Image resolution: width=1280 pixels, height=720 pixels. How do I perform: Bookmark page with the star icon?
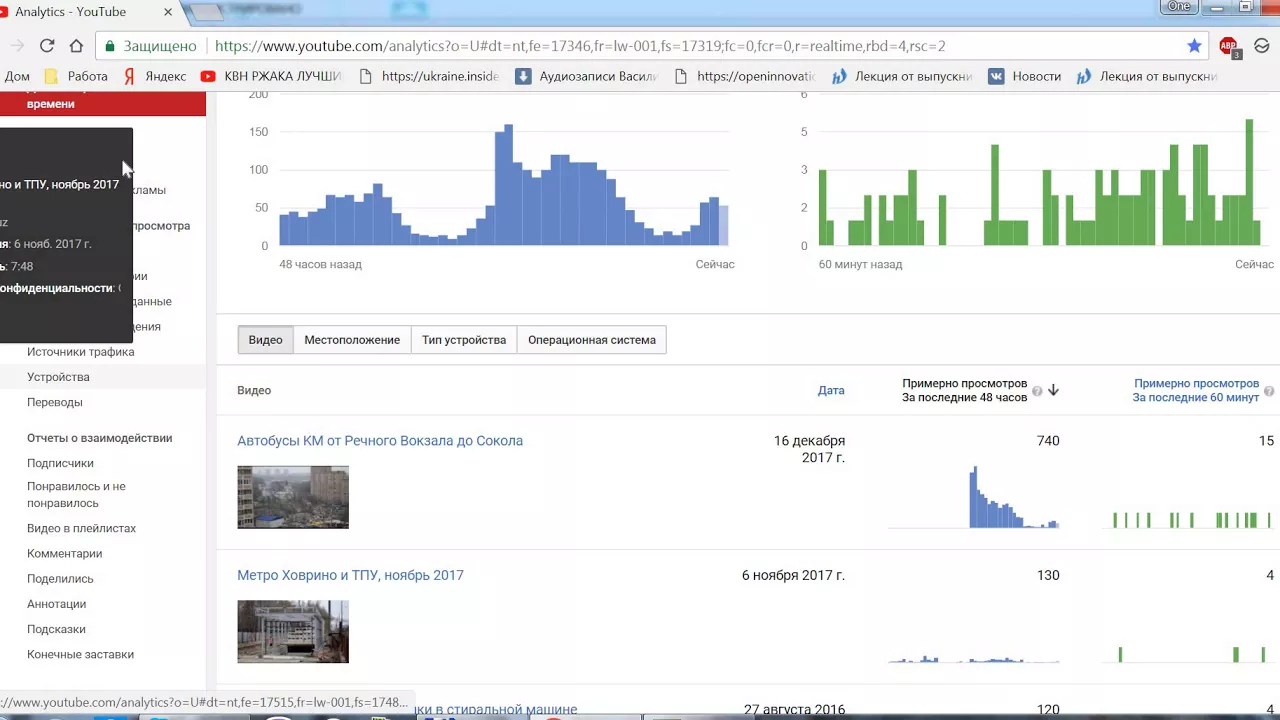pyautogui.click(x=1194, y=46)
